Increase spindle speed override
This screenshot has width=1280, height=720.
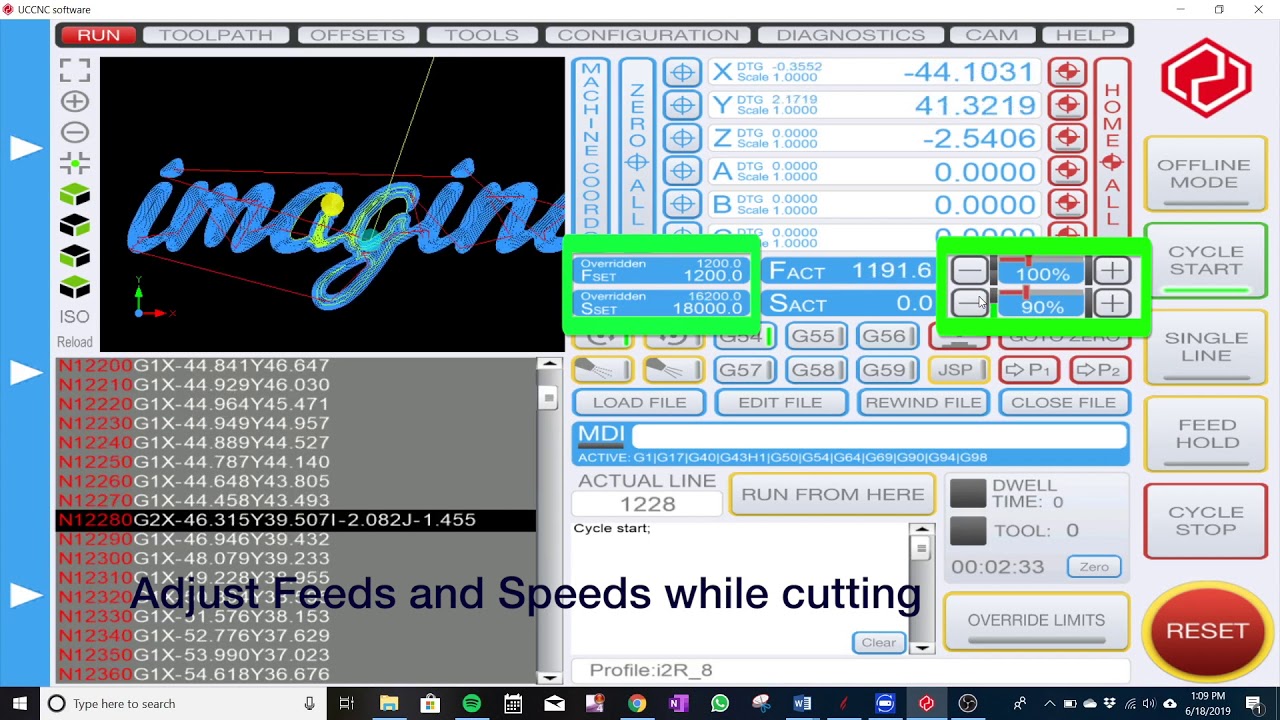[1112, 303]
